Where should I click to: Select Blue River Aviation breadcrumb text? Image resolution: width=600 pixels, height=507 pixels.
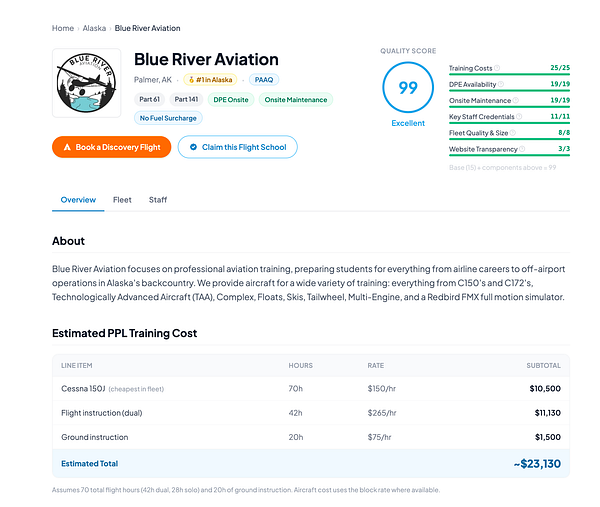click(147, 28)
